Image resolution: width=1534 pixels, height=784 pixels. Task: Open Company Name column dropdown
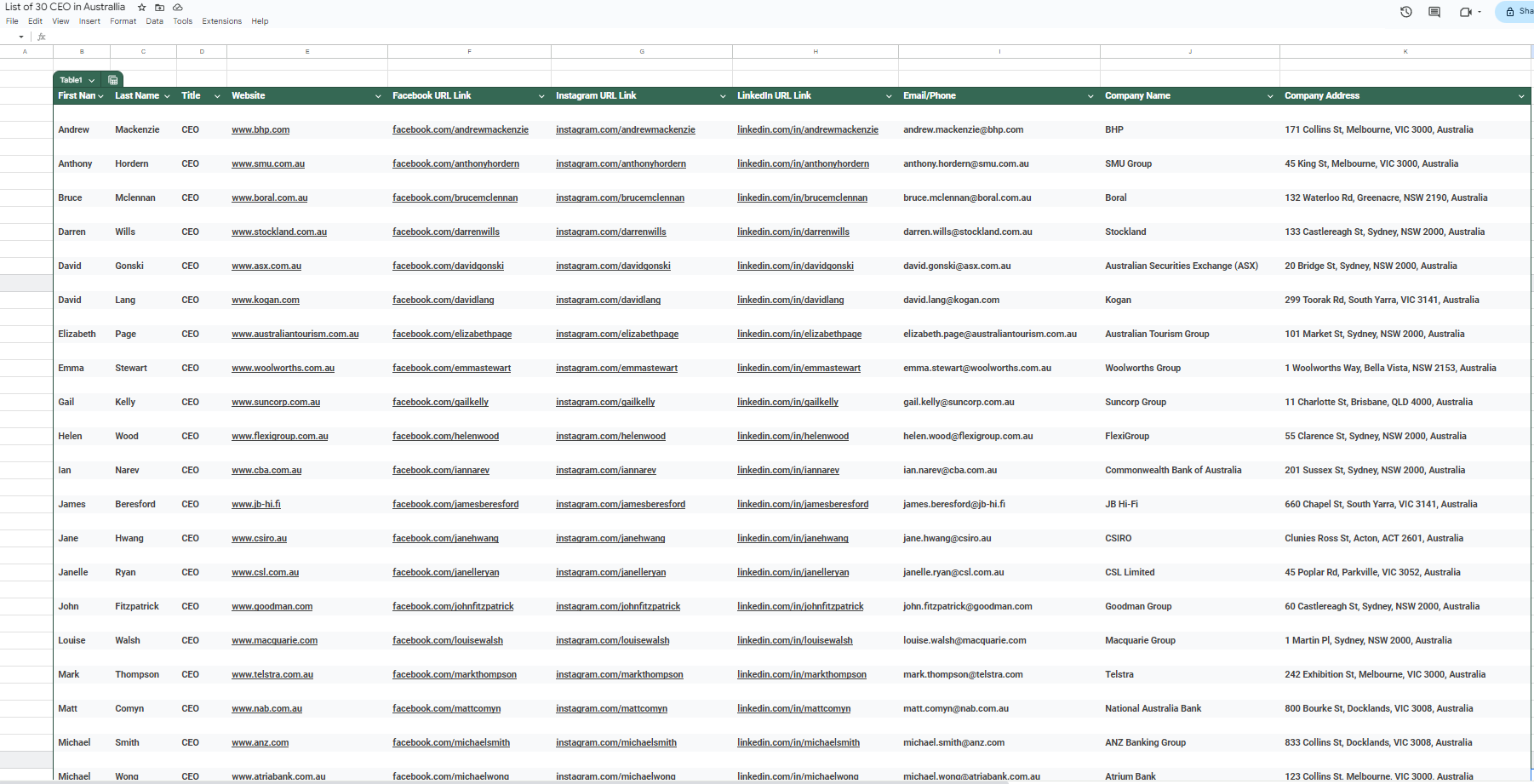(x=1270, y=96)
